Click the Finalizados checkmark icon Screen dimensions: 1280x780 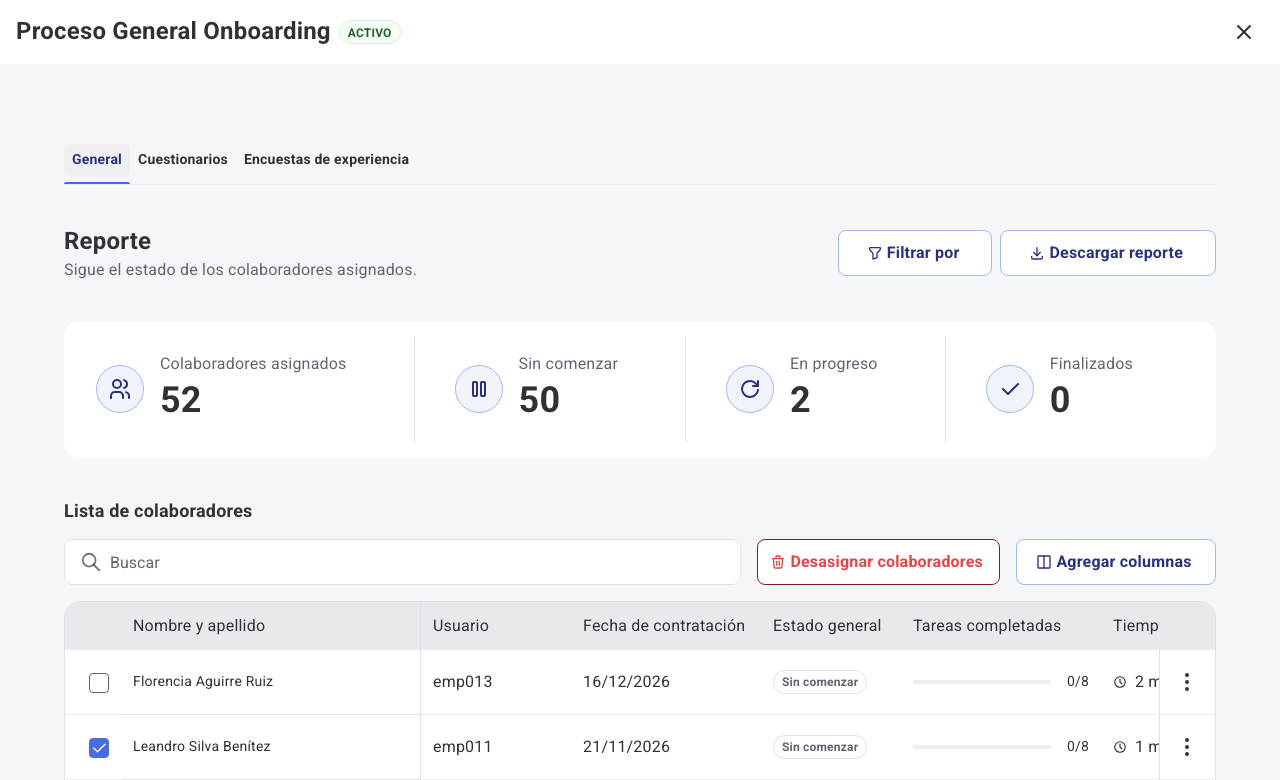(x=1010, y=389)
